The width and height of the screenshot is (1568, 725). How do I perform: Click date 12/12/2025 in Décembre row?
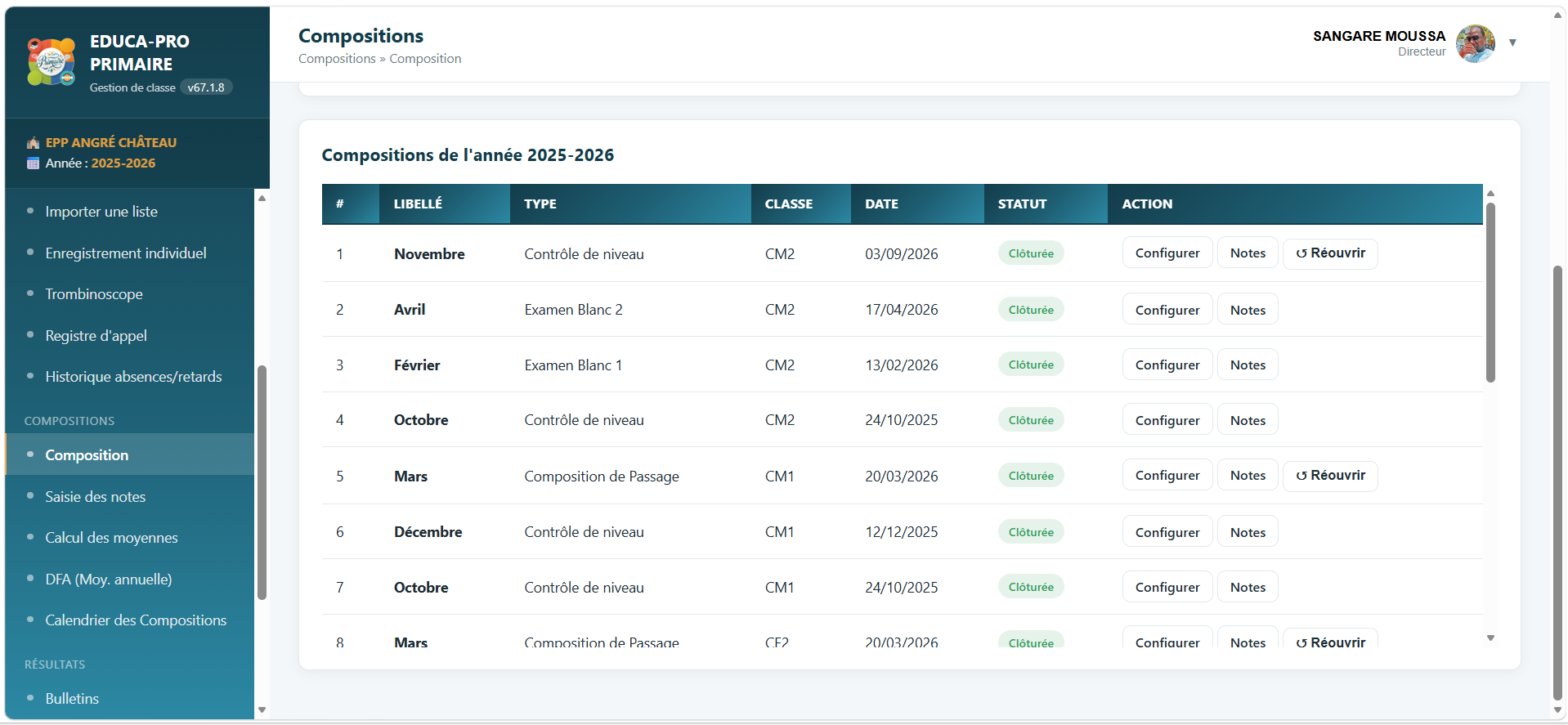(902, 532)
